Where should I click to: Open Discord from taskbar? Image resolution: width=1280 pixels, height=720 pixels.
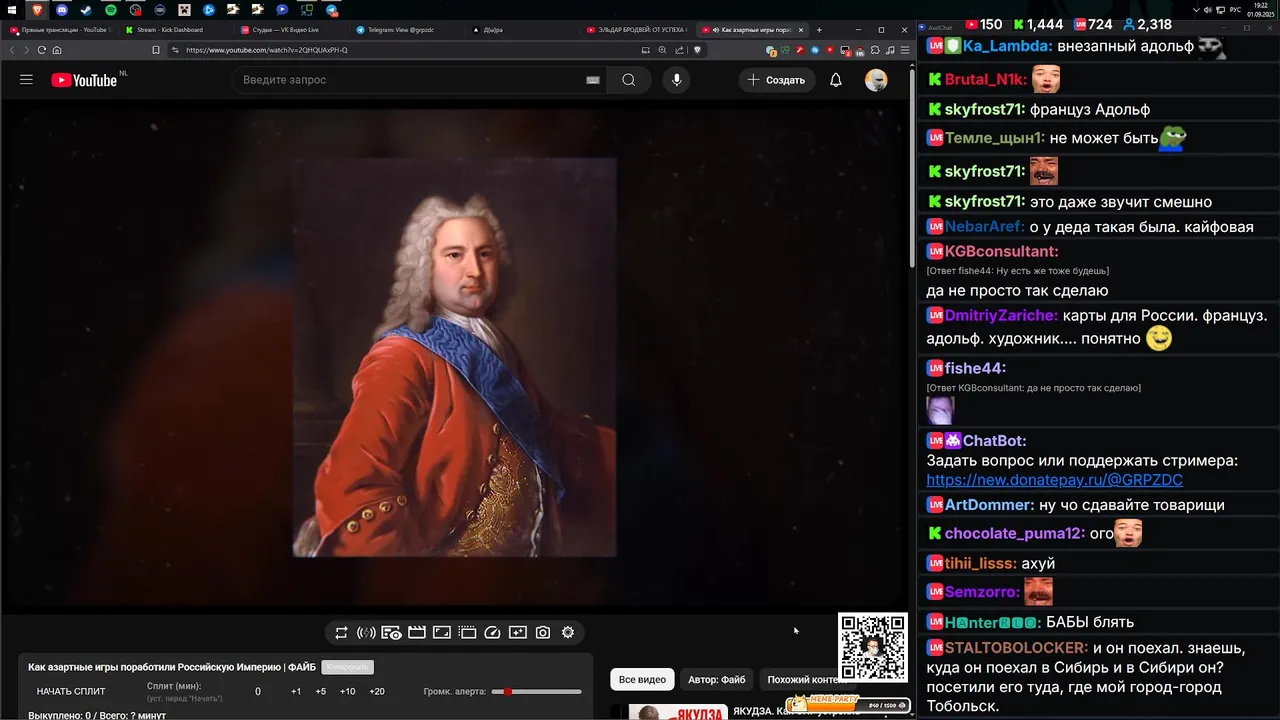pos(62,10)
